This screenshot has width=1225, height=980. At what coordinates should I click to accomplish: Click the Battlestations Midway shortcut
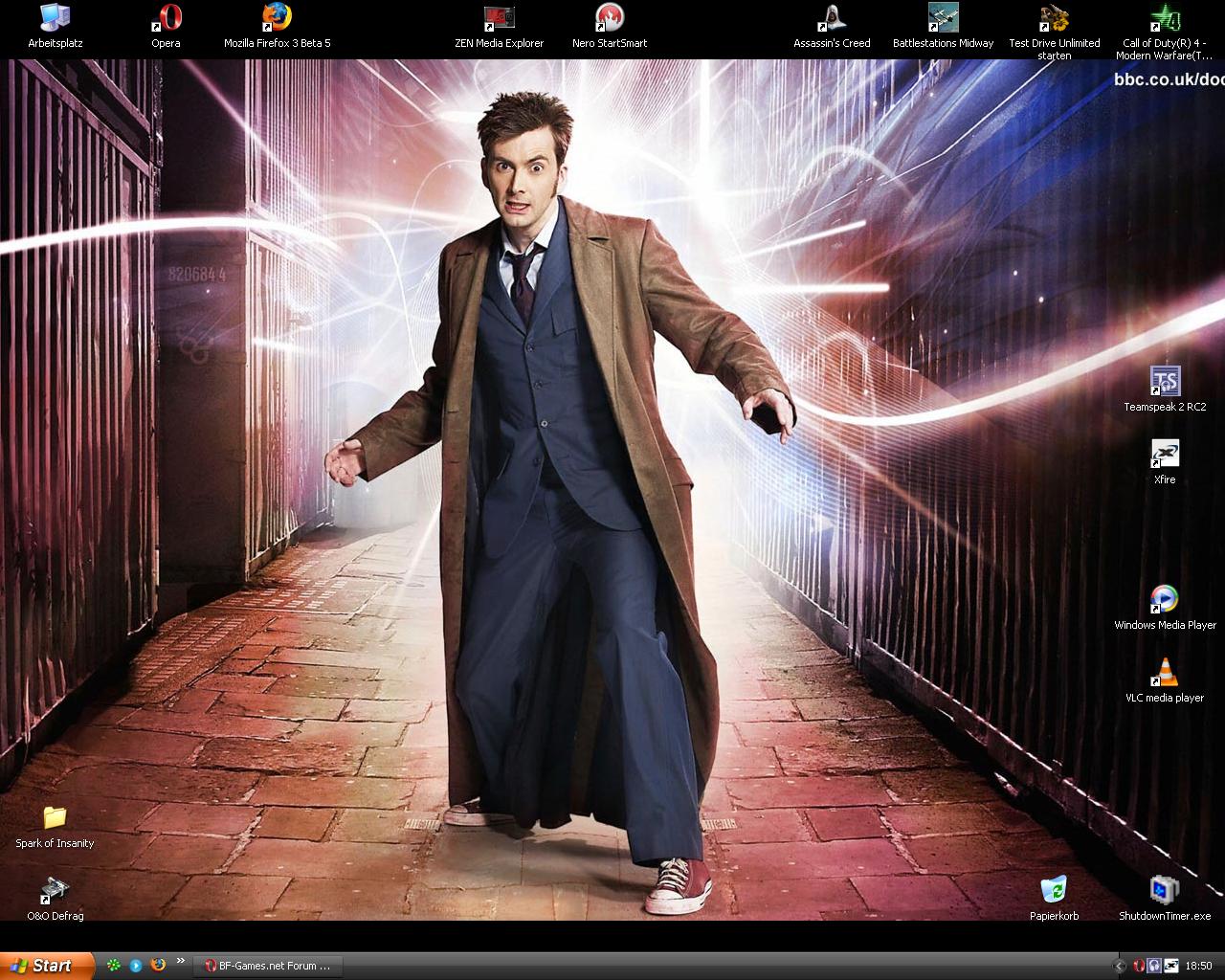click(x=943, y=18)
